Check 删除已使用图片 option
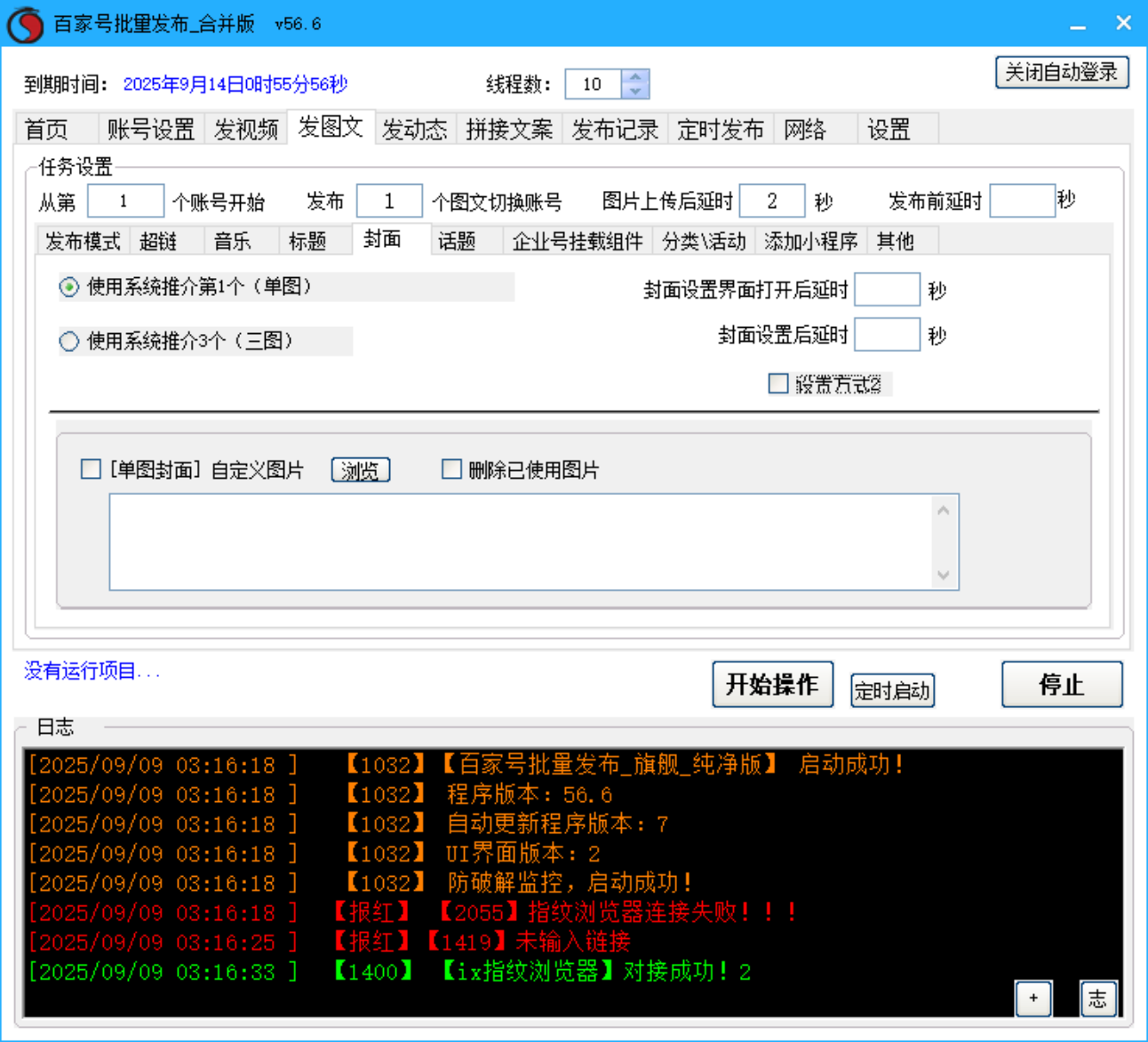 click(x=451, y=469)
